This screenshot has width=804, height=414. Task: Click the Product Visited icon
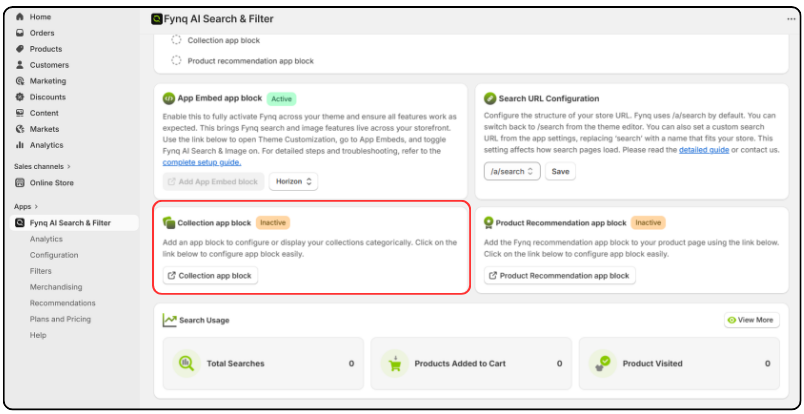(602, 363)
